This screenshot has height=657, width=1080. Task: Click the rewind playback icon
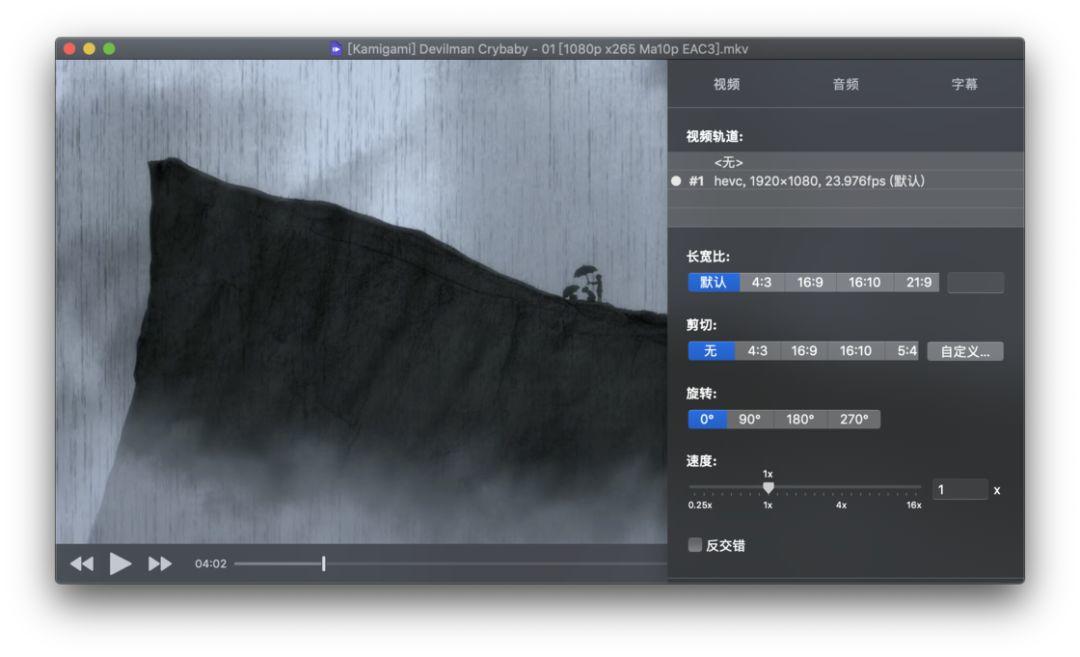tap(82, 564)
